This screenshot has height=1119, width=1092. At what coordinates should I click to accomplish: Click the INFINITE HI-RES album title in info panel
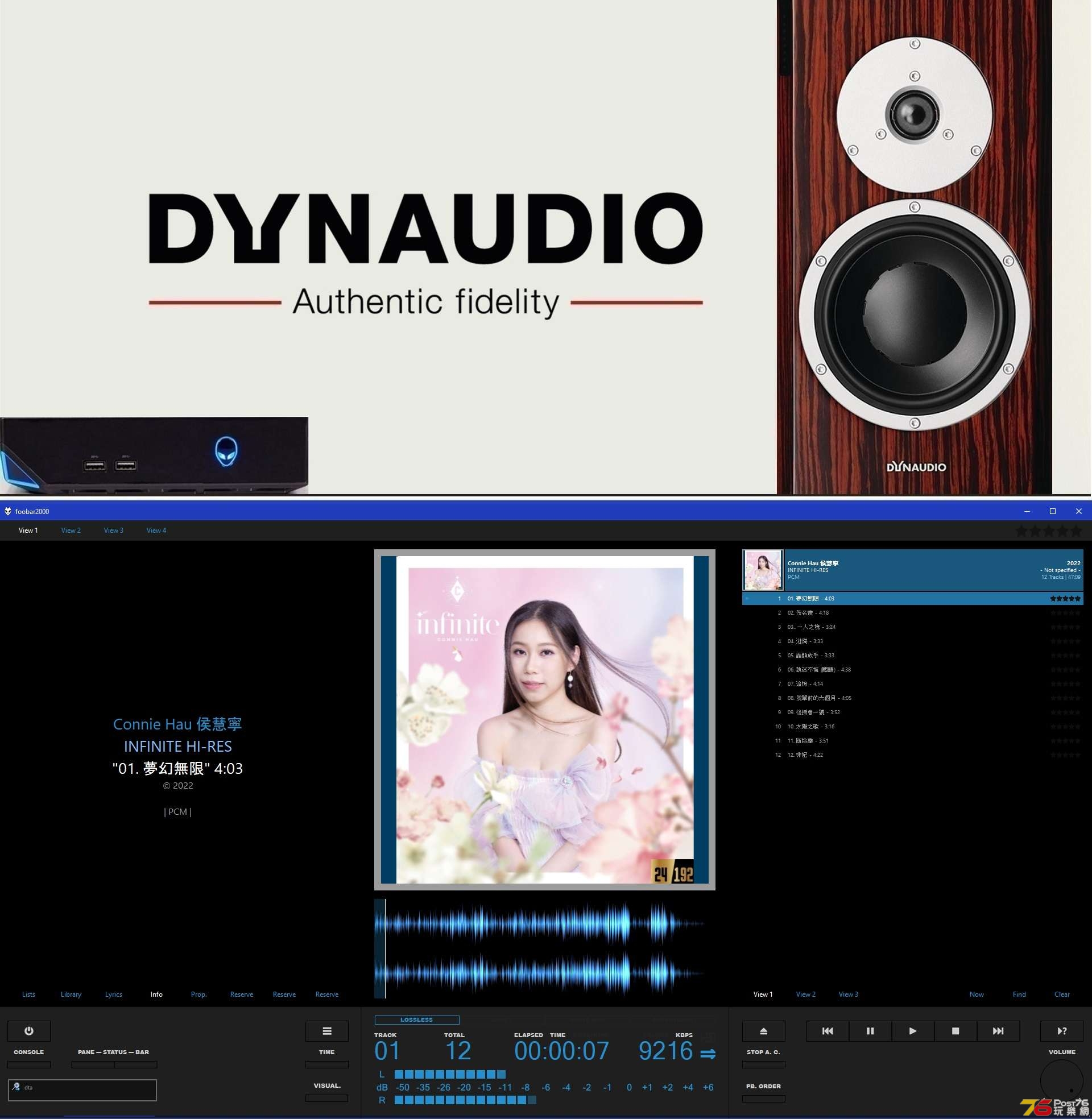tap(178, 747)
